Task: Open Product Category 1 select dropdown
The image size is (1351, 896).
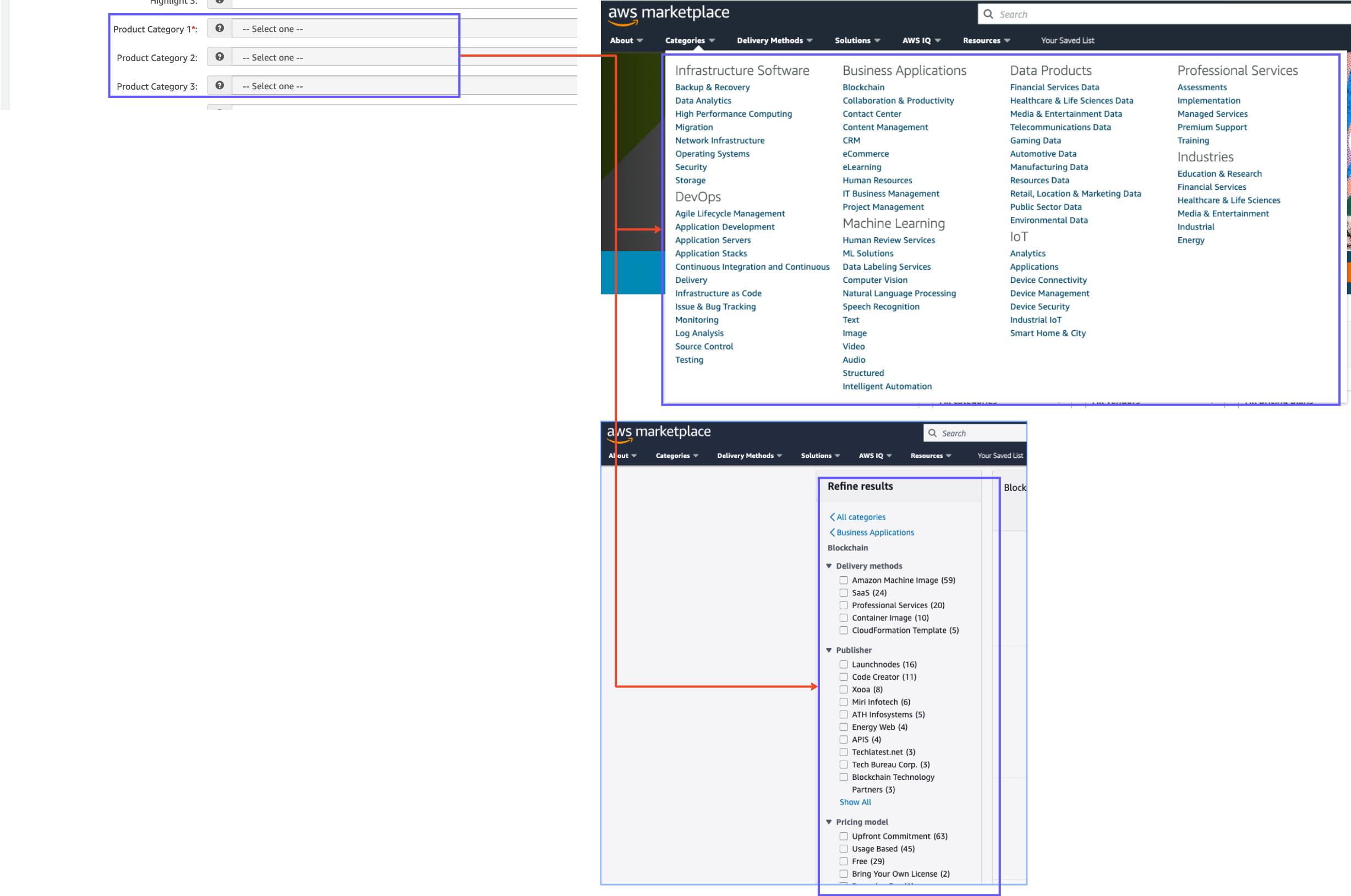Action: click(400, 29)
